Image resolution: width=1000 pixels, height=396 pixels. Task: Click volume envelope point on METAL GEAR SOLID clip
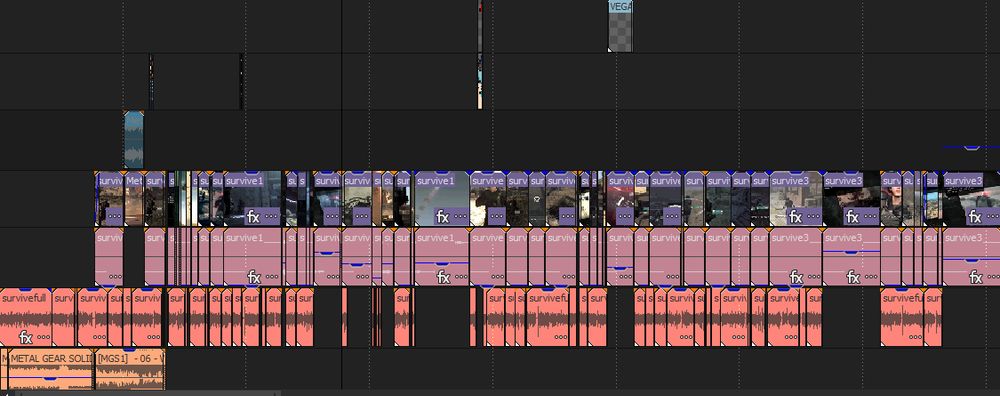coord(50,378)
